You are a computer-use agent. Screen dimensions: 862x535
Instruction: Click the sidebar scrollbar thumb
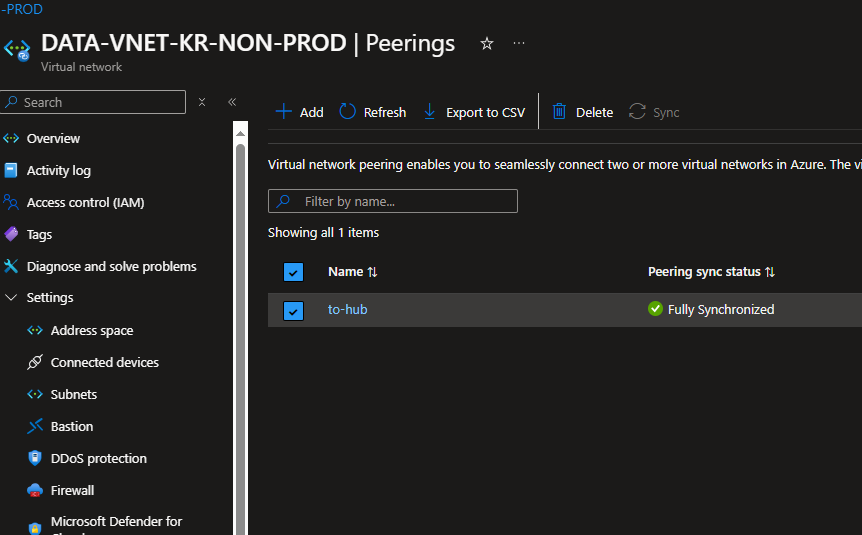click(240, 338)
